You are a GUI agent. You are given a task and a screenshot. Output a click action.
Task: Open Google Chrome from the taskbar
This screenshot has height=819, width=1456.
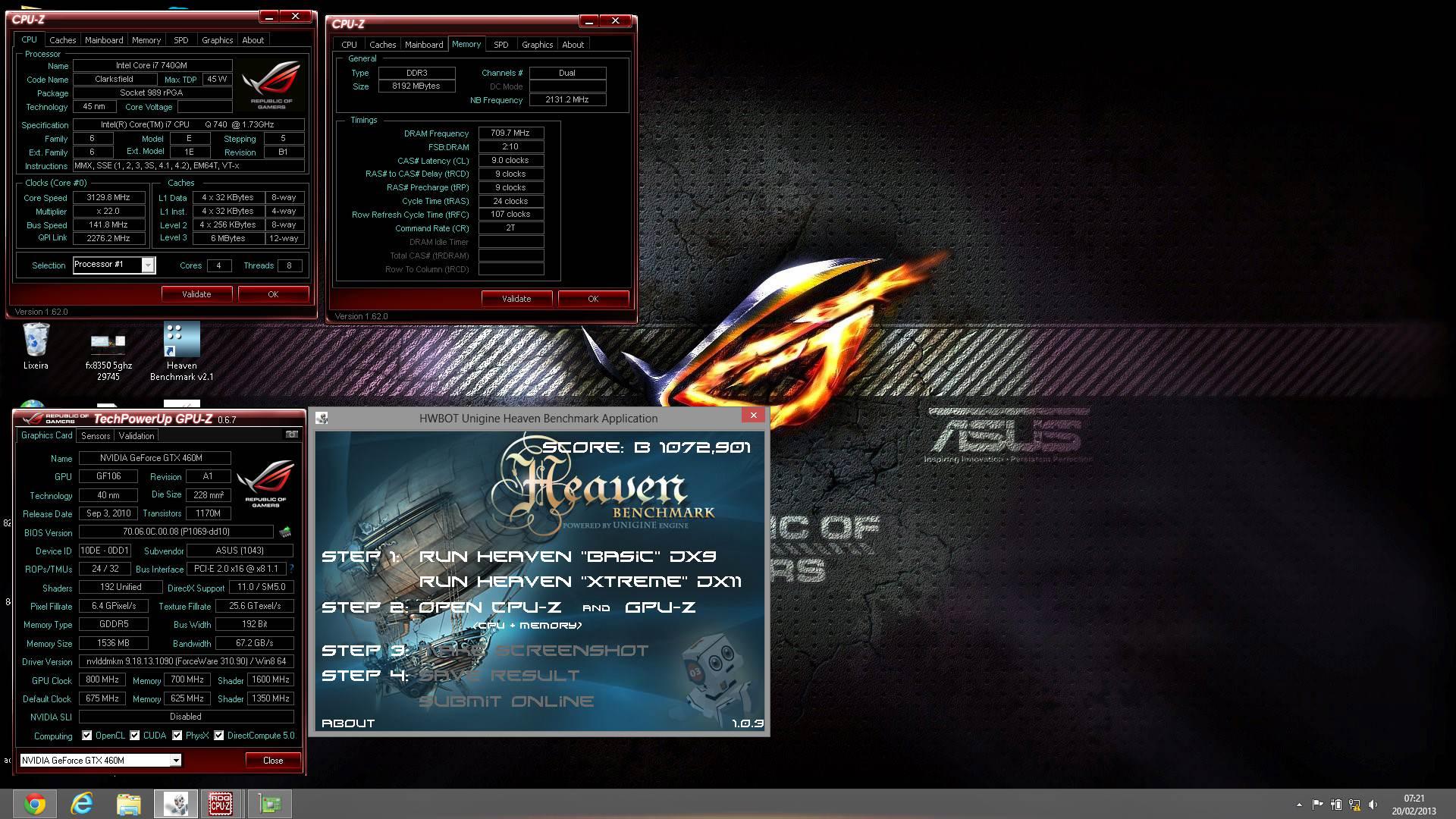34,804
